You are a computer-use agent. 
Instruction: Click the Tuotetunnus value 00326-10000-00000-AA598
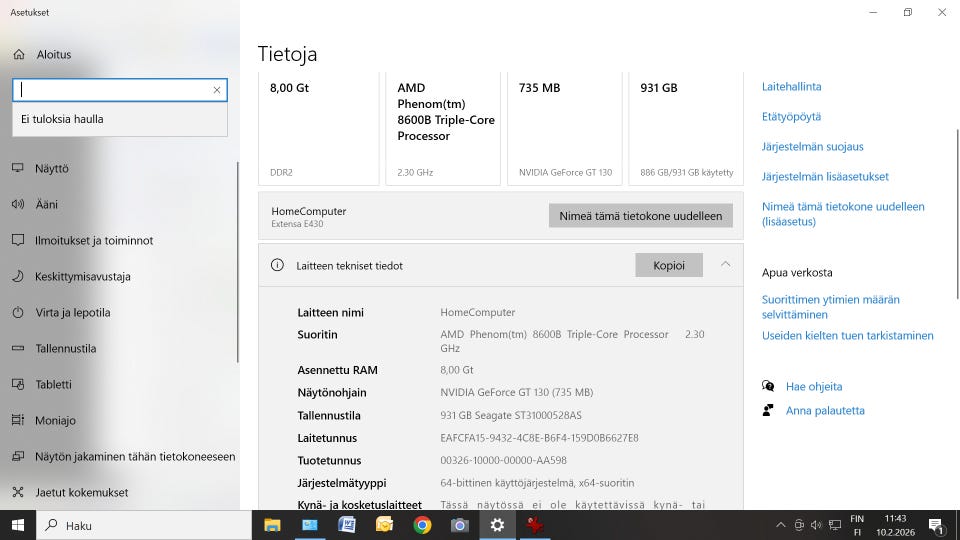click(503, 460)
